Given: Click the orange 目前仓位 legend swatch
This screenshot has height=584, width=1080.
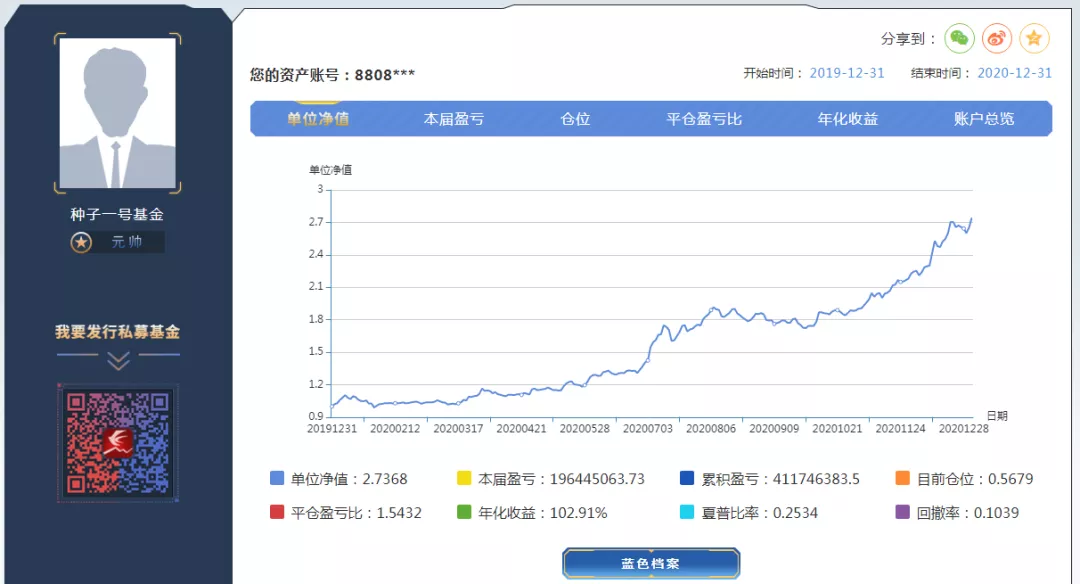Looking at the screenshot, I should pos(902,478).
